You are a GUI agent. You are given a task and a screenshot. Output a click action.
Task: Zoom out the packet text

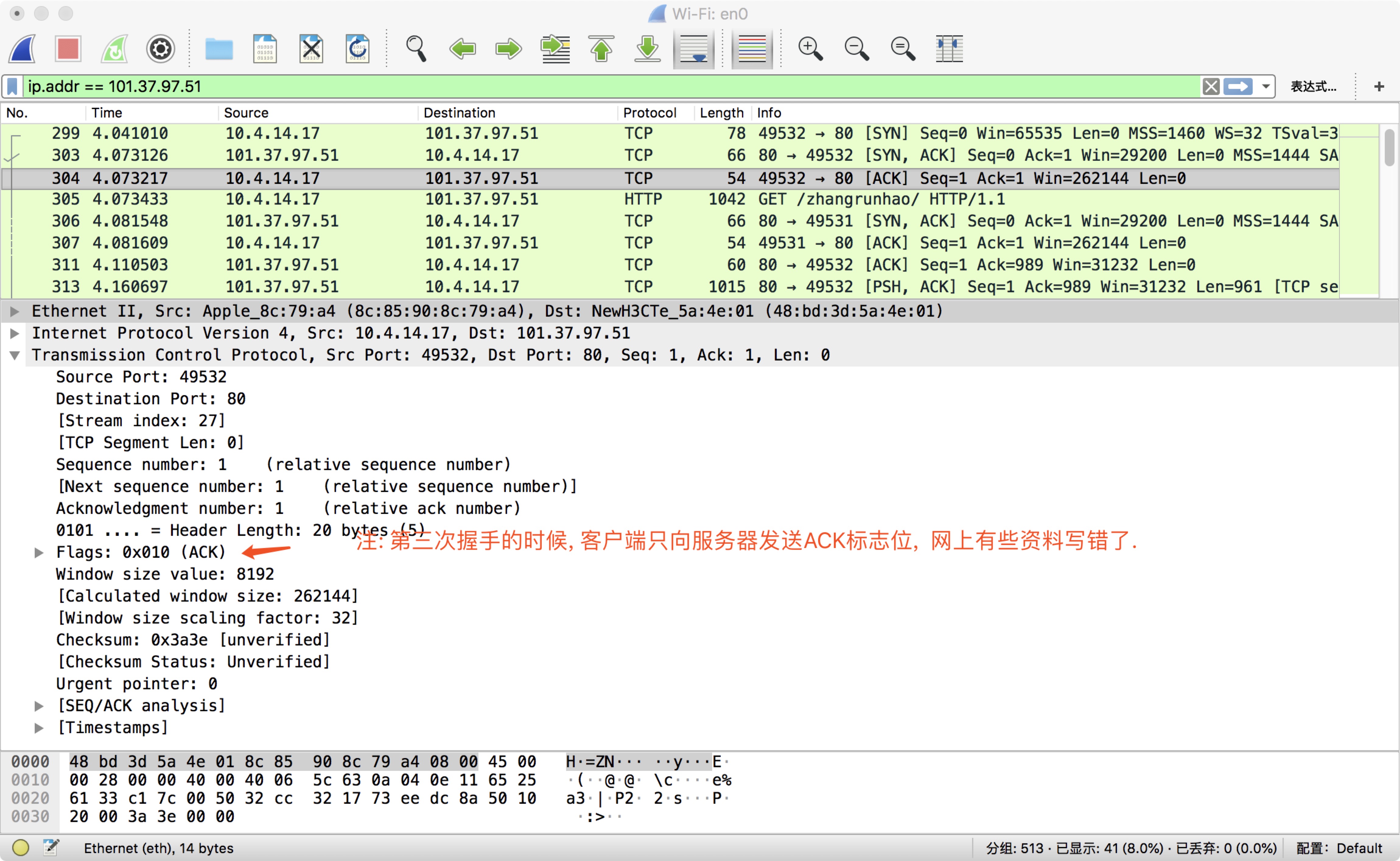[856, 49]
